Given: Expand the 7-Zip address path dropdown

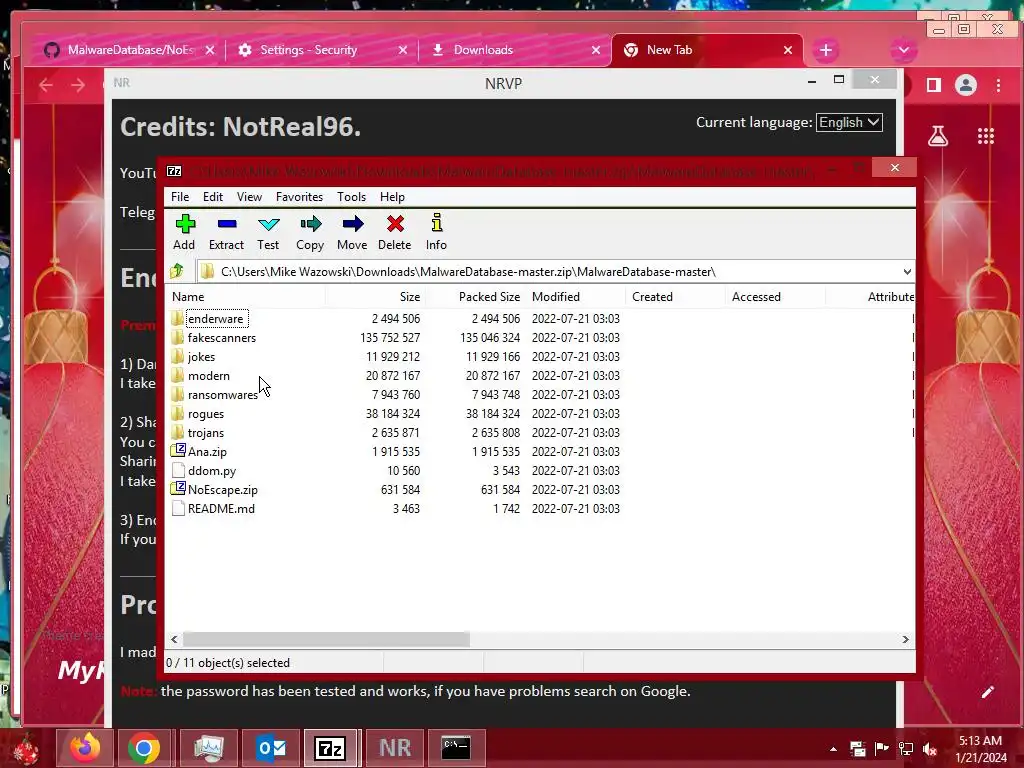Looking at the screenshot, I should (906, 272).
